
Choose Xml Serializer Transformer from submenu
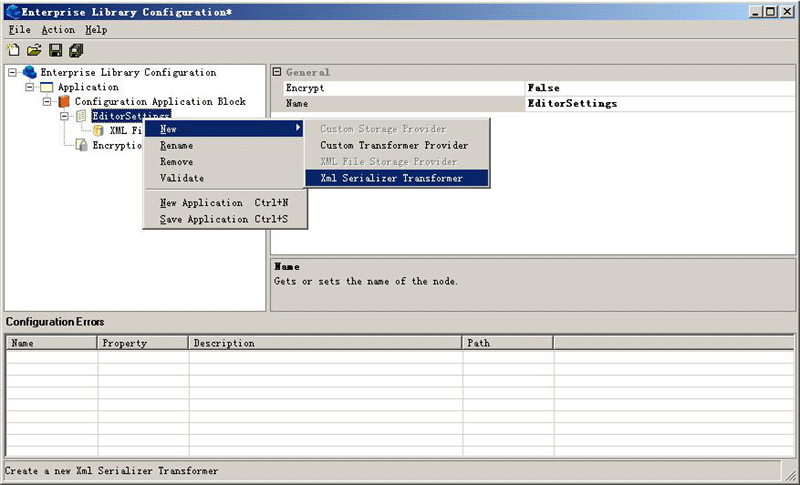(x=391, y=178)
